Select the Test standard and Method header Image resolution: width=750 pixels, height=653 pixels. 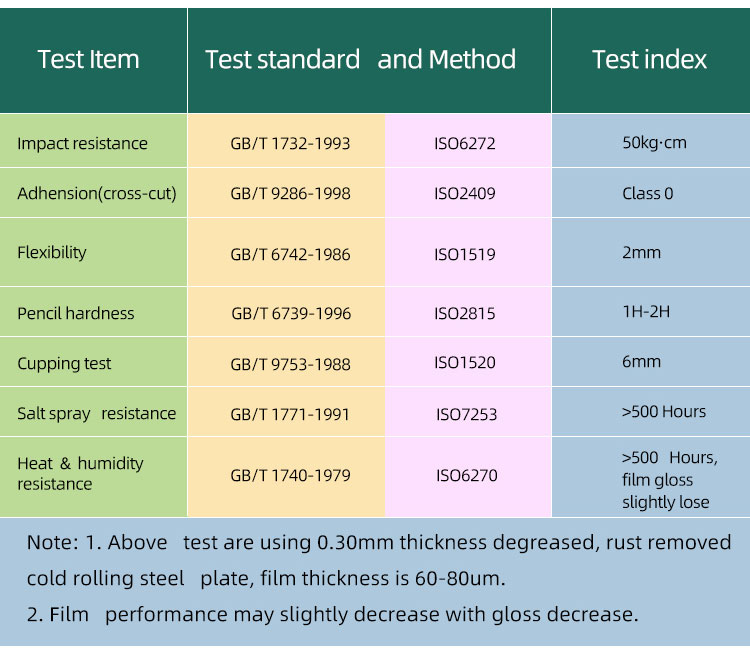(361, 60)
